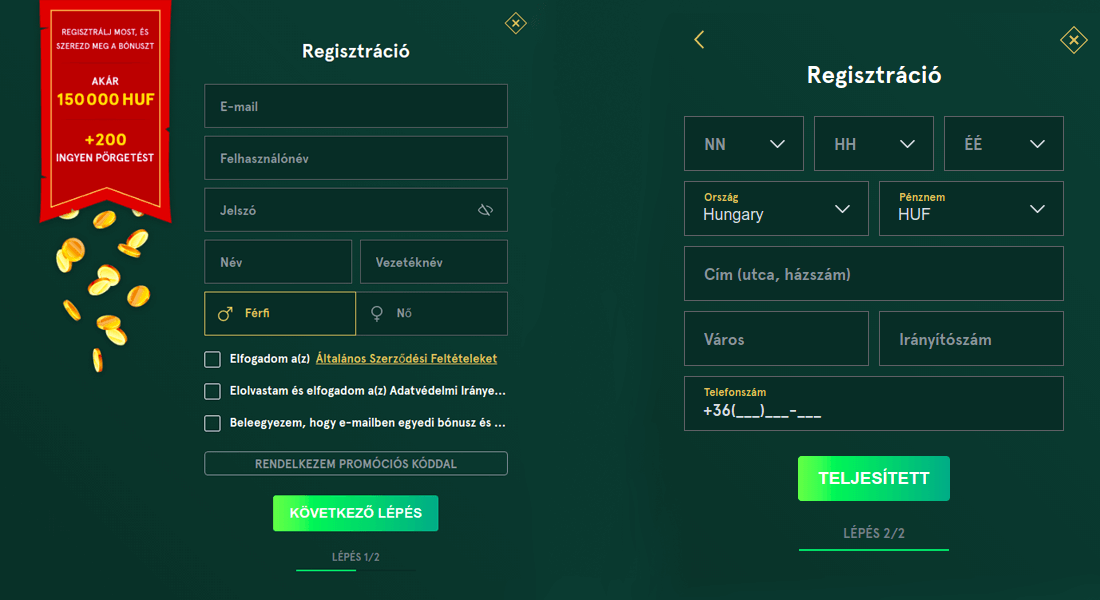Select the LÉPÉS 2/2 step indicator
Viewport: 1100px width, 600px height.
pos(873,533)
